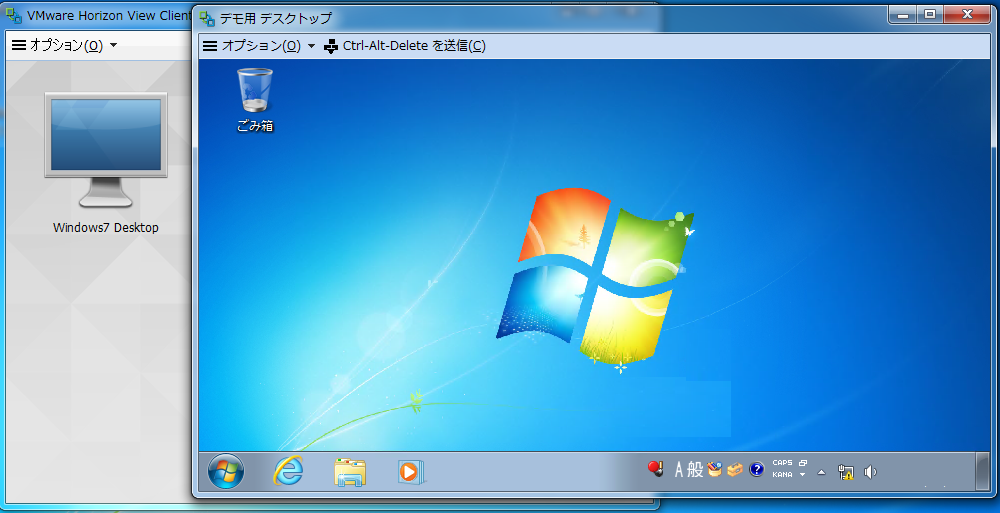Click the 般 conversion mode indicator
Screen dimensions: 1000x513
click(x=695, y=470)
